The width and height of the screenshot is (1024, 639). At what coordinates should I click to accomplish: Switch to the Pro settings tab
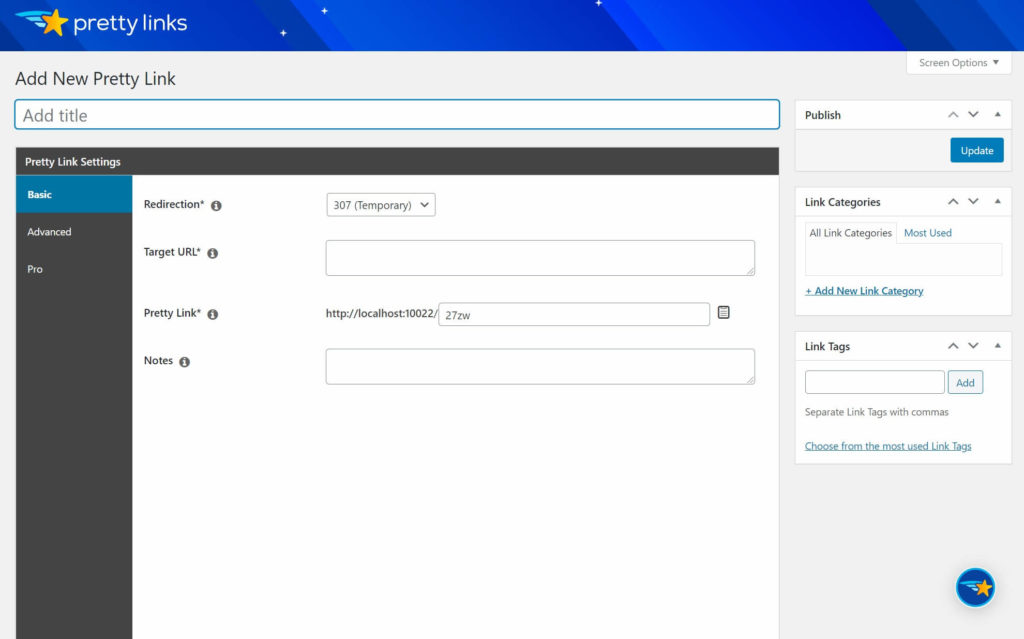coord(35,268)
